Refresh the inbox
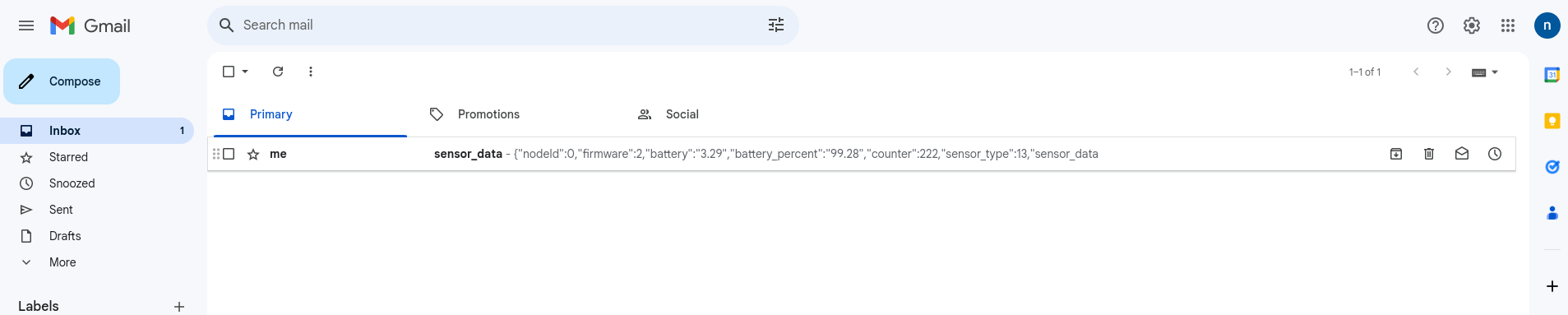The height and width of the screenshot is (315, 1568). [278, 72]
